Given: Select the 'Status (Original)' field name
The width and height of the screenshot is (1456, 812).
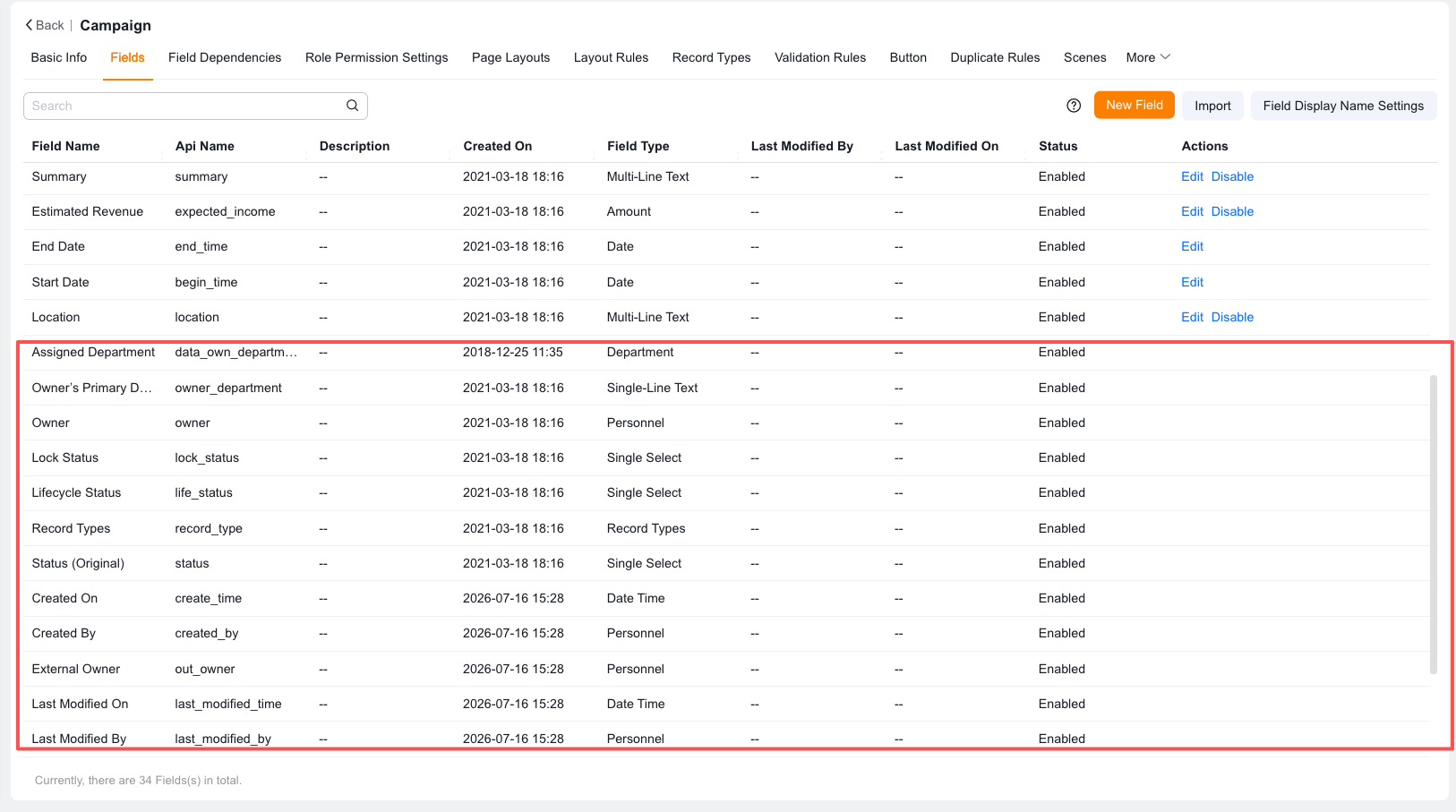Looking at the screenshot, I should point(78,563).
